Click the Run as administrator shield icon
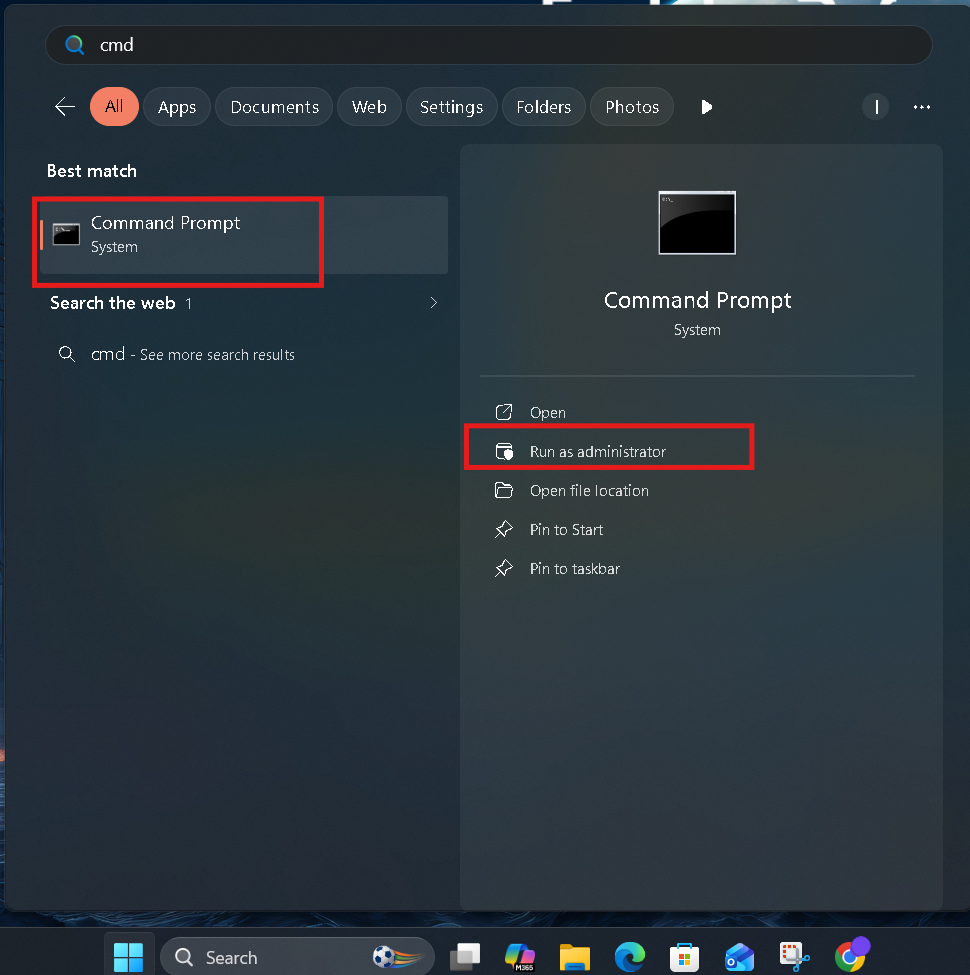The height and width of the screenshot is (975, 970). (x=504, y=451)
